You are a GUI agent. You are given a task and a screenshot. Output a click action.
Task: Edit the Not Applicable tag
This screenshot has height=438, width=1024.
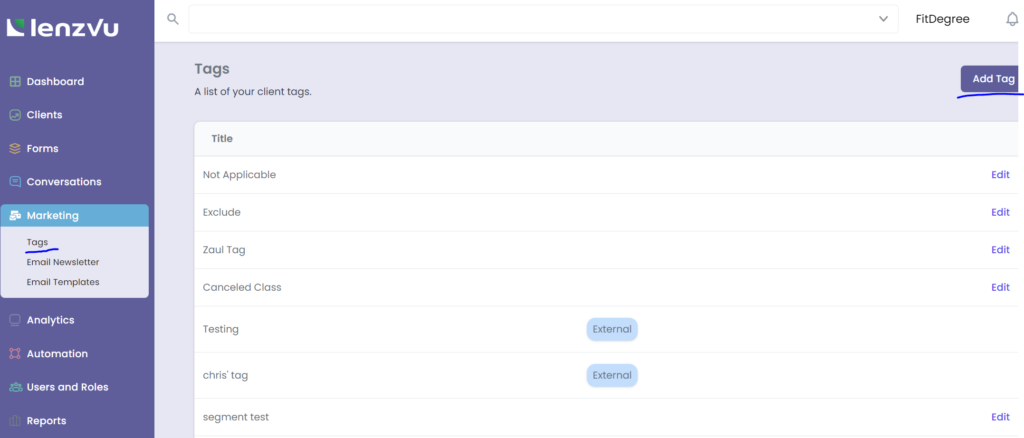point(1000,175)
